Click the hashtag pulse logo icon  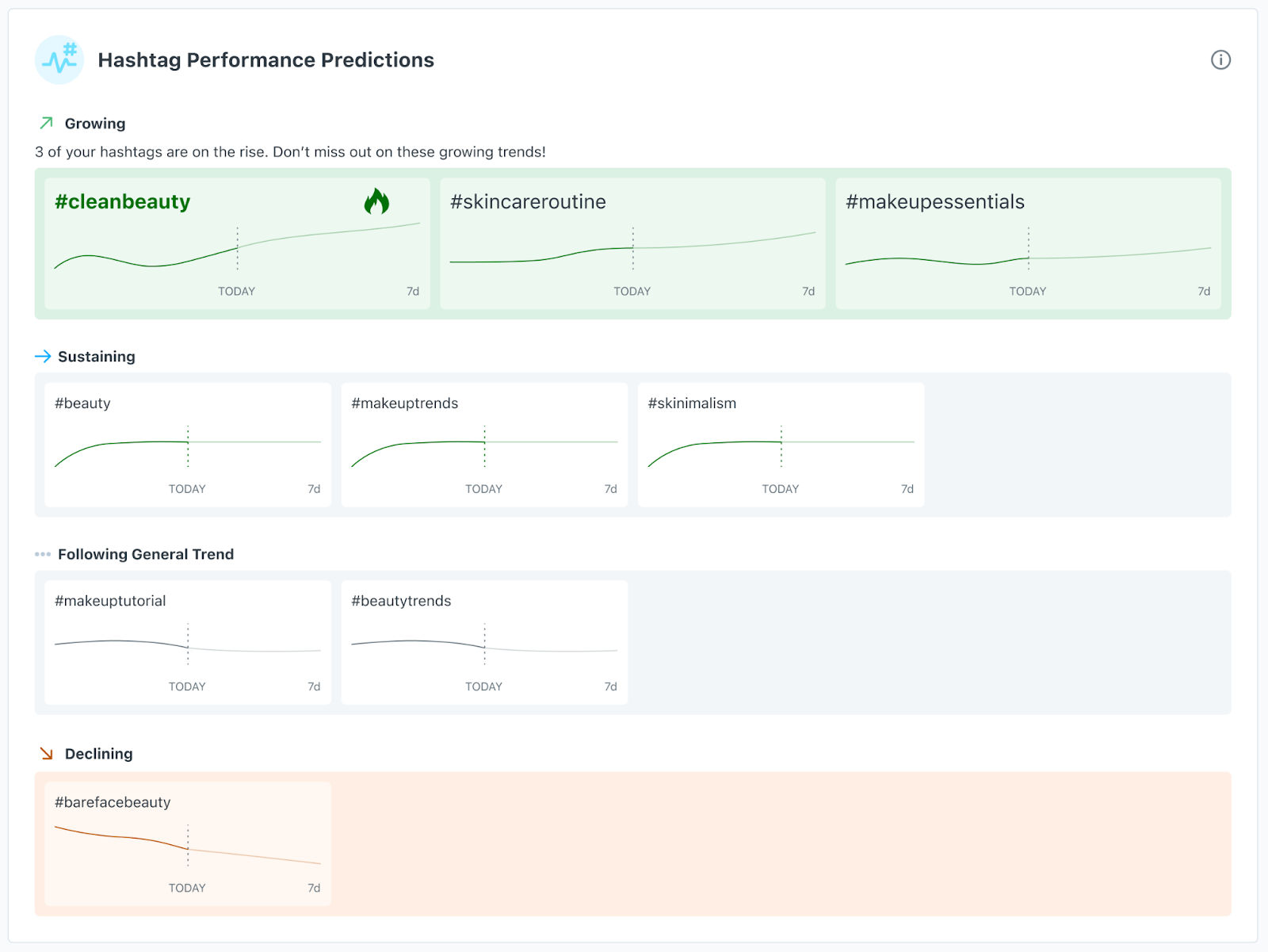tap(59, 59)
